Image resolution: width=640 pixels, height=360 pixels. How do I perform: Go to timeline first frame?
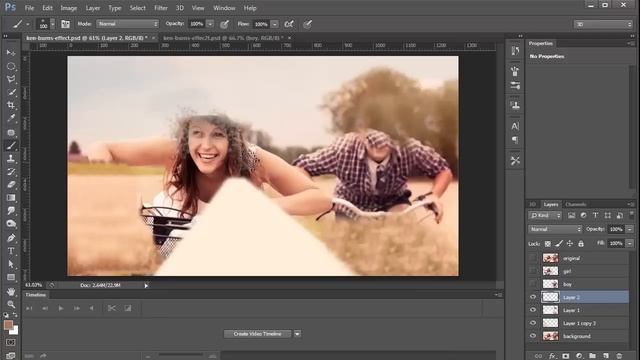click(29, 309)
